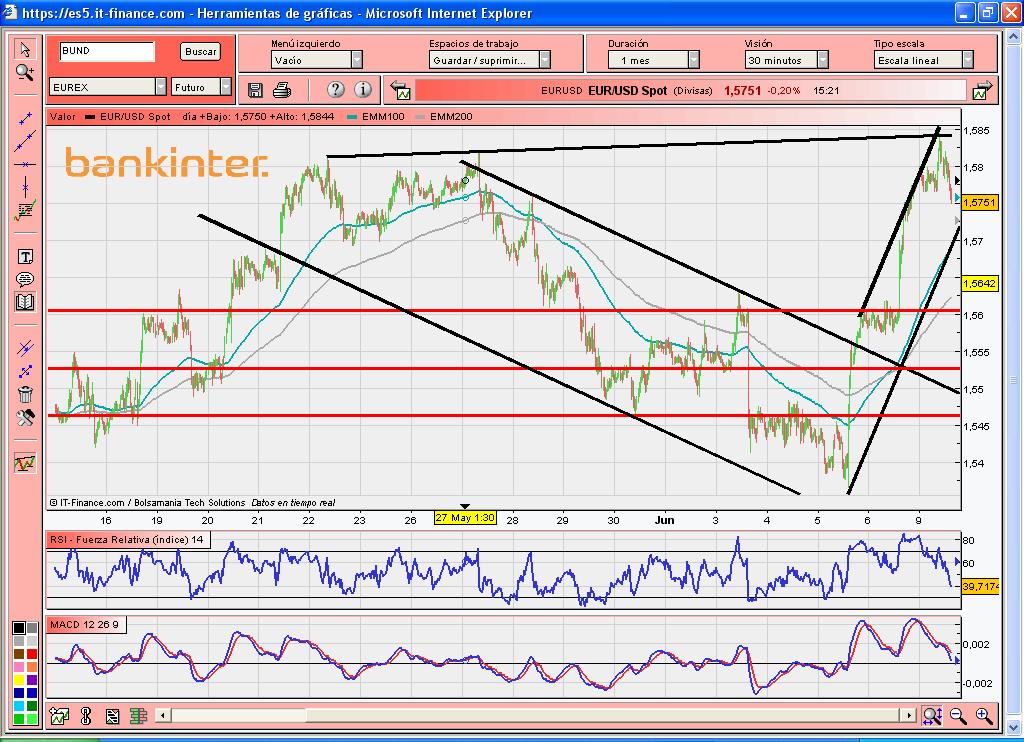
Task: Click the EMM100 legend label
Action: [383, 117]
